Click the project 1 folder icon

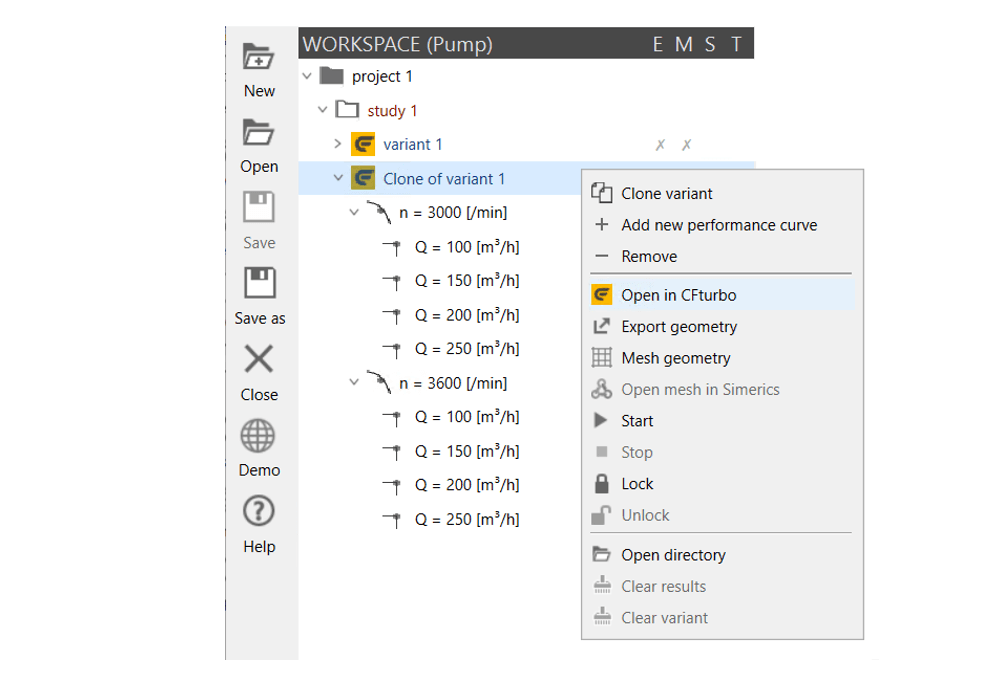click(x=331, y=76)
